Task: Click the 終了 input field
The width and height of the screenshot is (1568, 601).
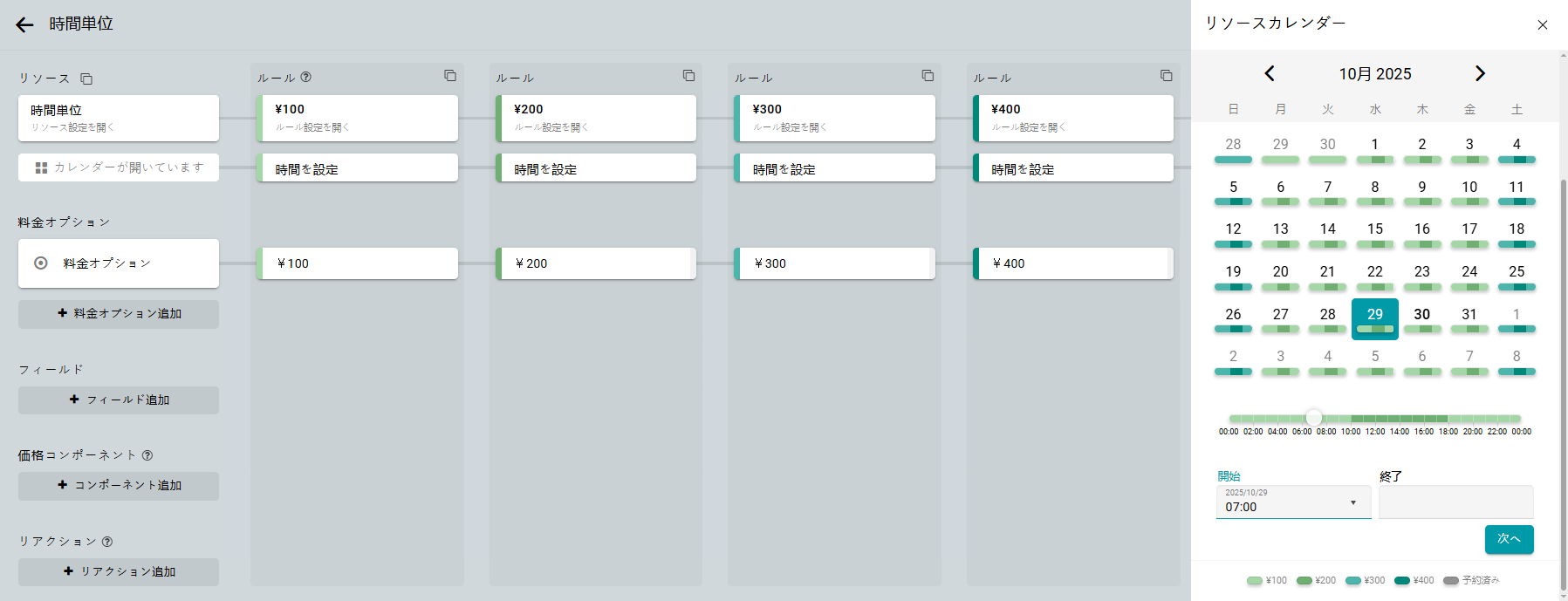Action: [1455, 503]
